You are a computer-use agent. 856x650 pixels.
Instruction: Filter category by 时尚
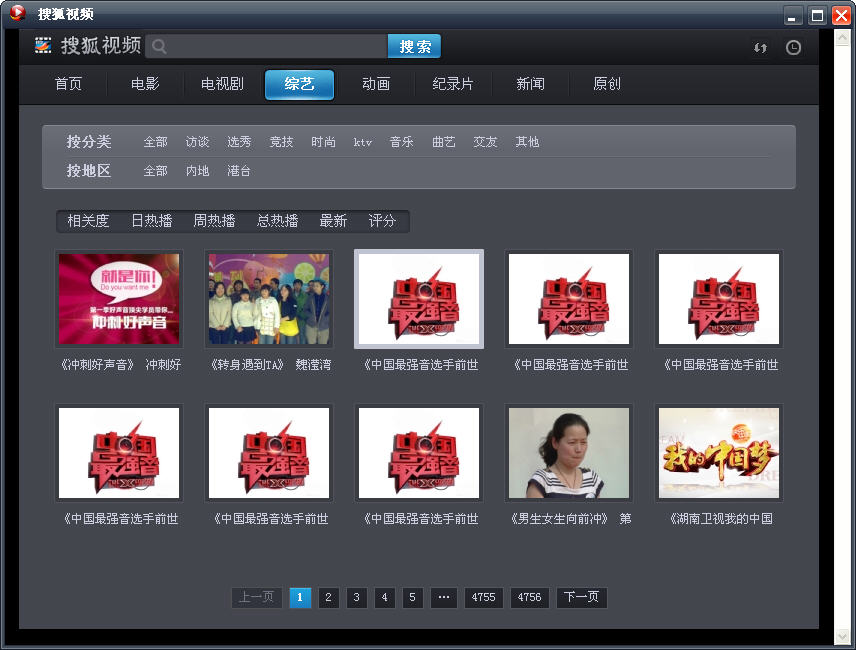pyautogui.click(x=323, y=142)
